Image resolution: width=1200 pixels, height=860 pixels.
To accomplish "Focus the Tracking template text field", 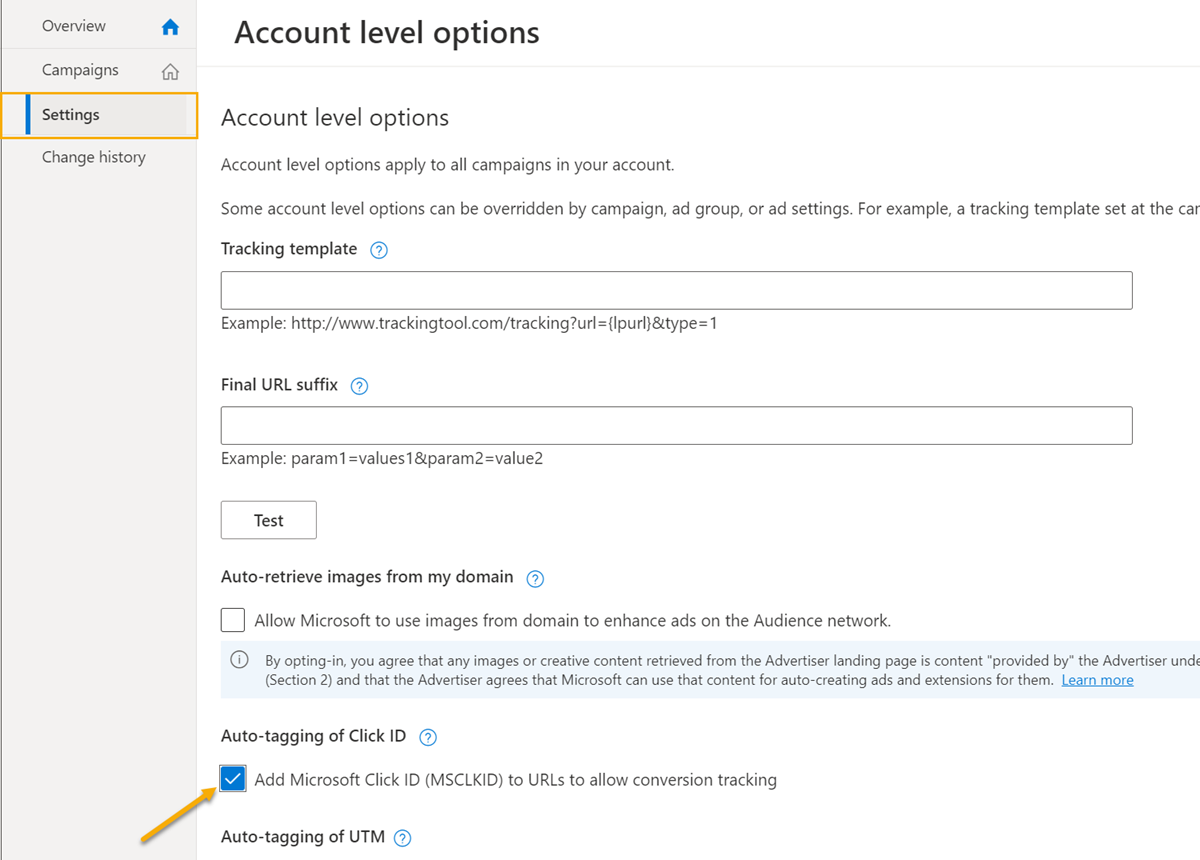I will (x=676, y=290).
